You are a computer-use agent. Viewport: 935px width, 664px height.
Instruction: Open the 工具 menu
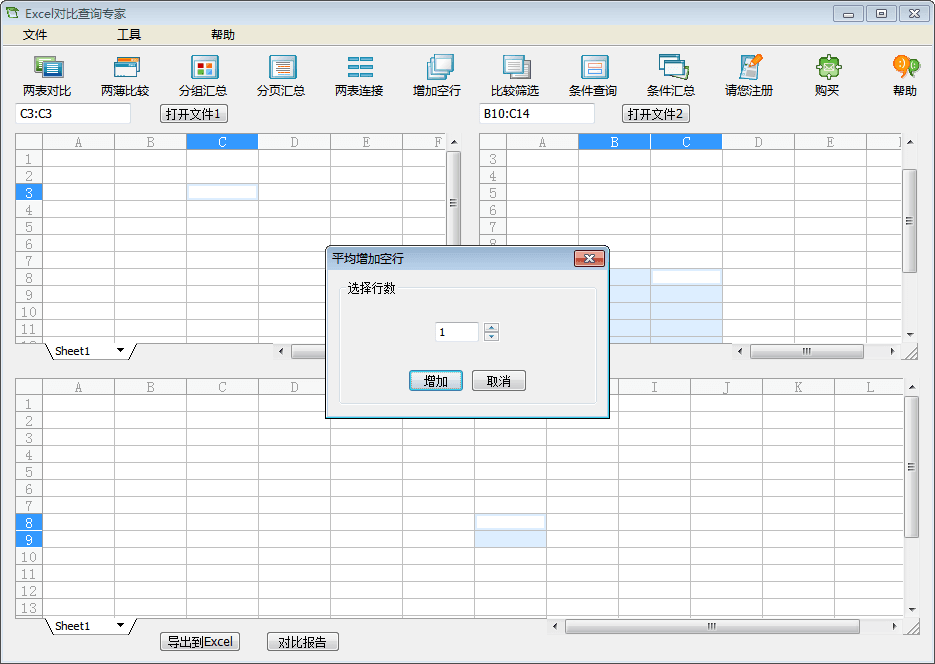pyautogui.click(x=129, y=35)
